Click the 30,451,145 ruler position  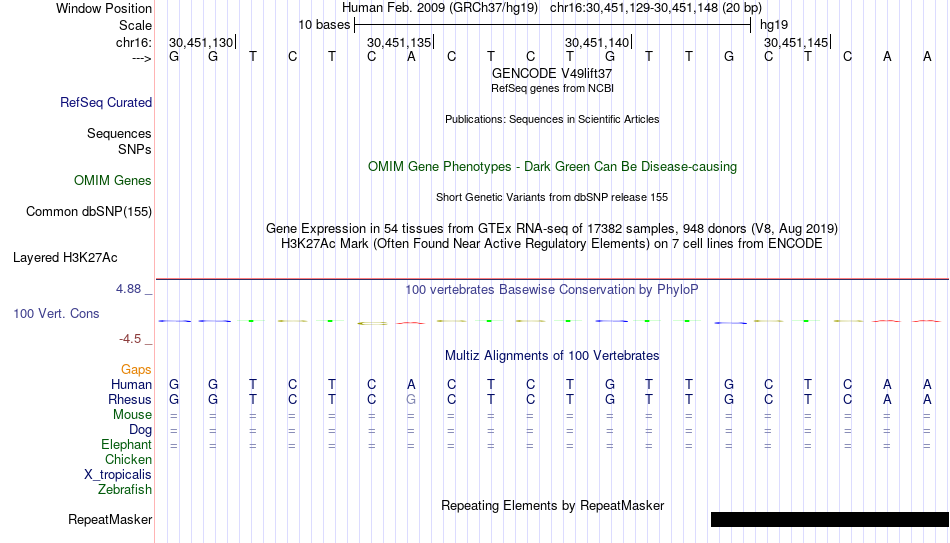coord(796,42)
